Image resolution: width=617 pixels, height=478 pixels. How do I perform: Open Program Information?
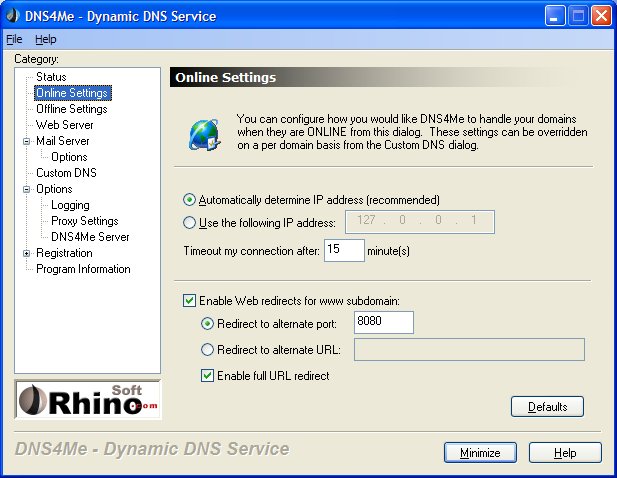[83, 269]
